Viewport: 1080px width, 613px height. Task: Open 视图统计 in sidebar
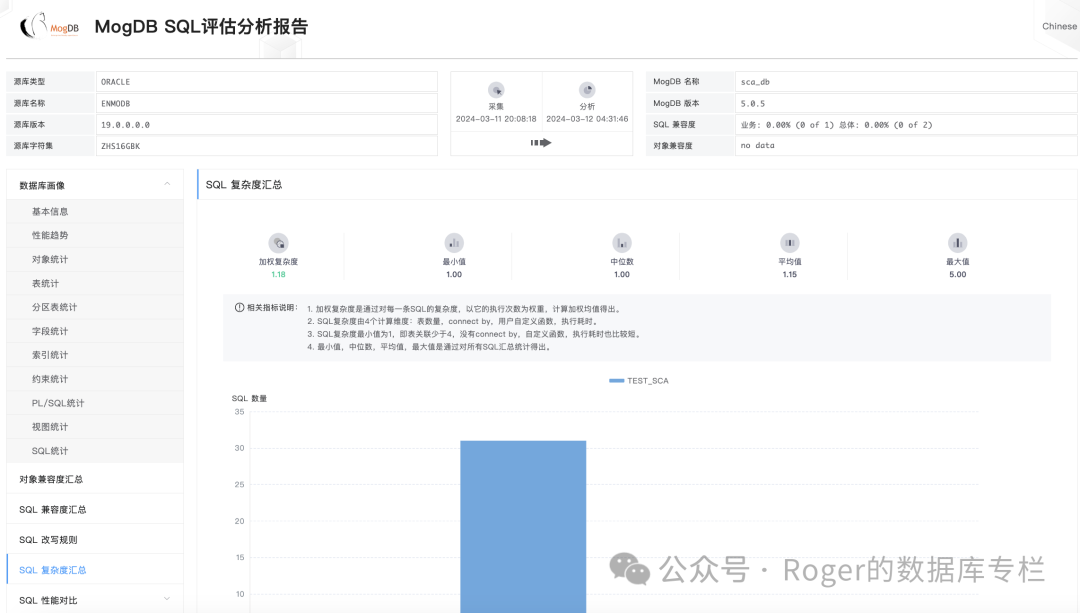point(95,427)
